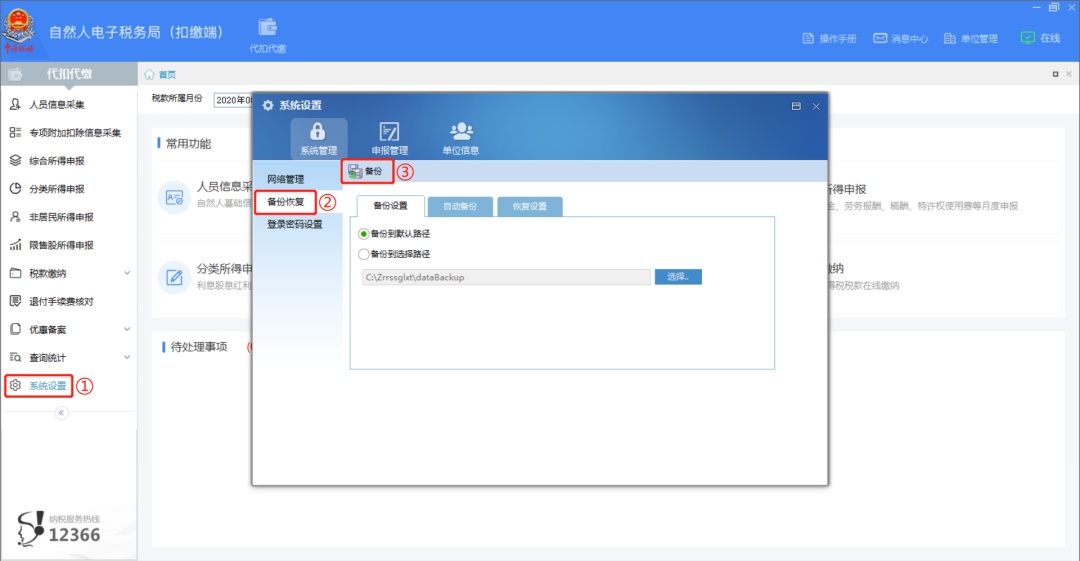Collapse the sidebar with double-chevron button
Image resolution: width=1080 pixels, height=561 pixels.
point(61,413)
